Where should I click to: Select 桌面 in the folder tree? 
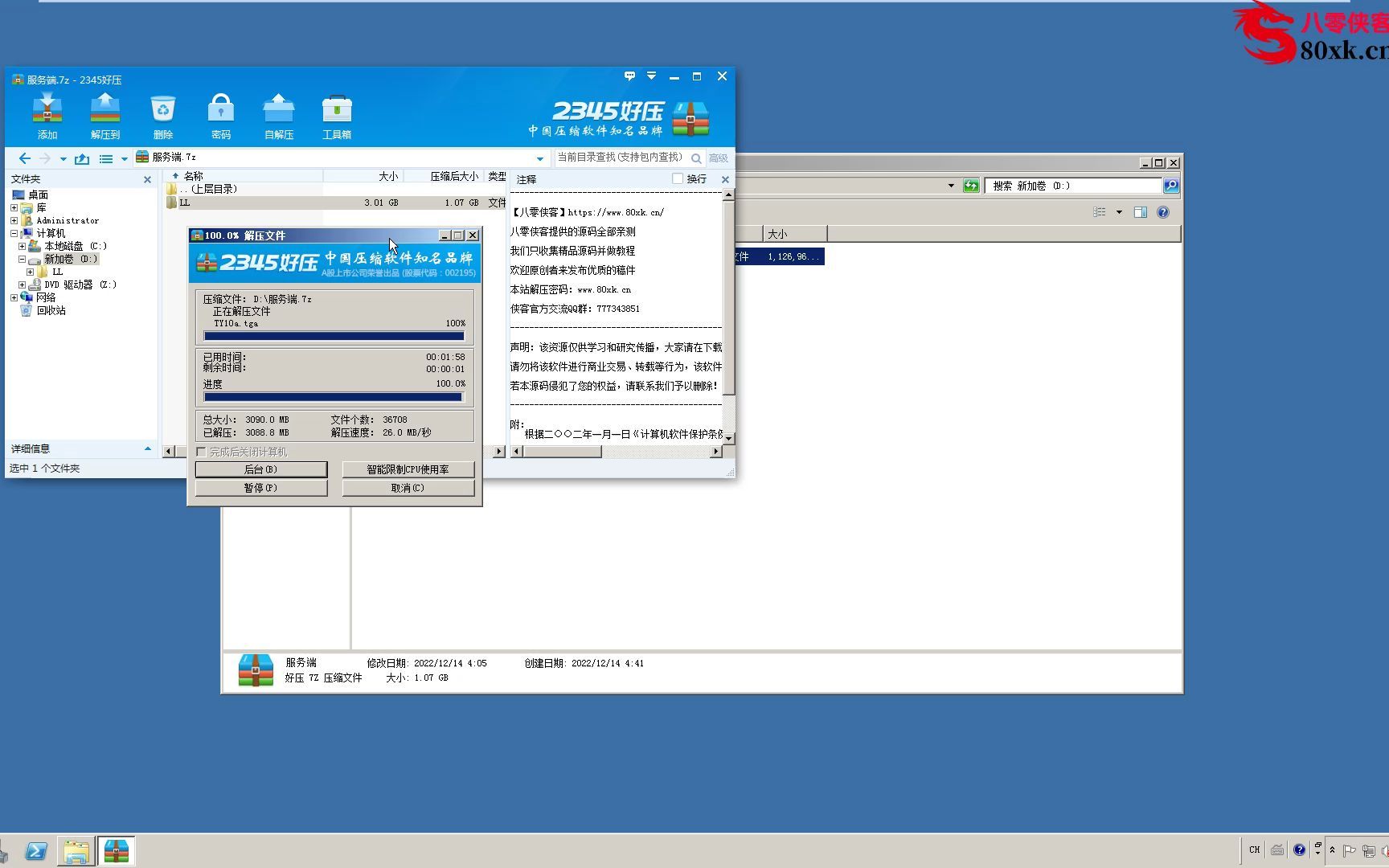(x=38, y=194)
